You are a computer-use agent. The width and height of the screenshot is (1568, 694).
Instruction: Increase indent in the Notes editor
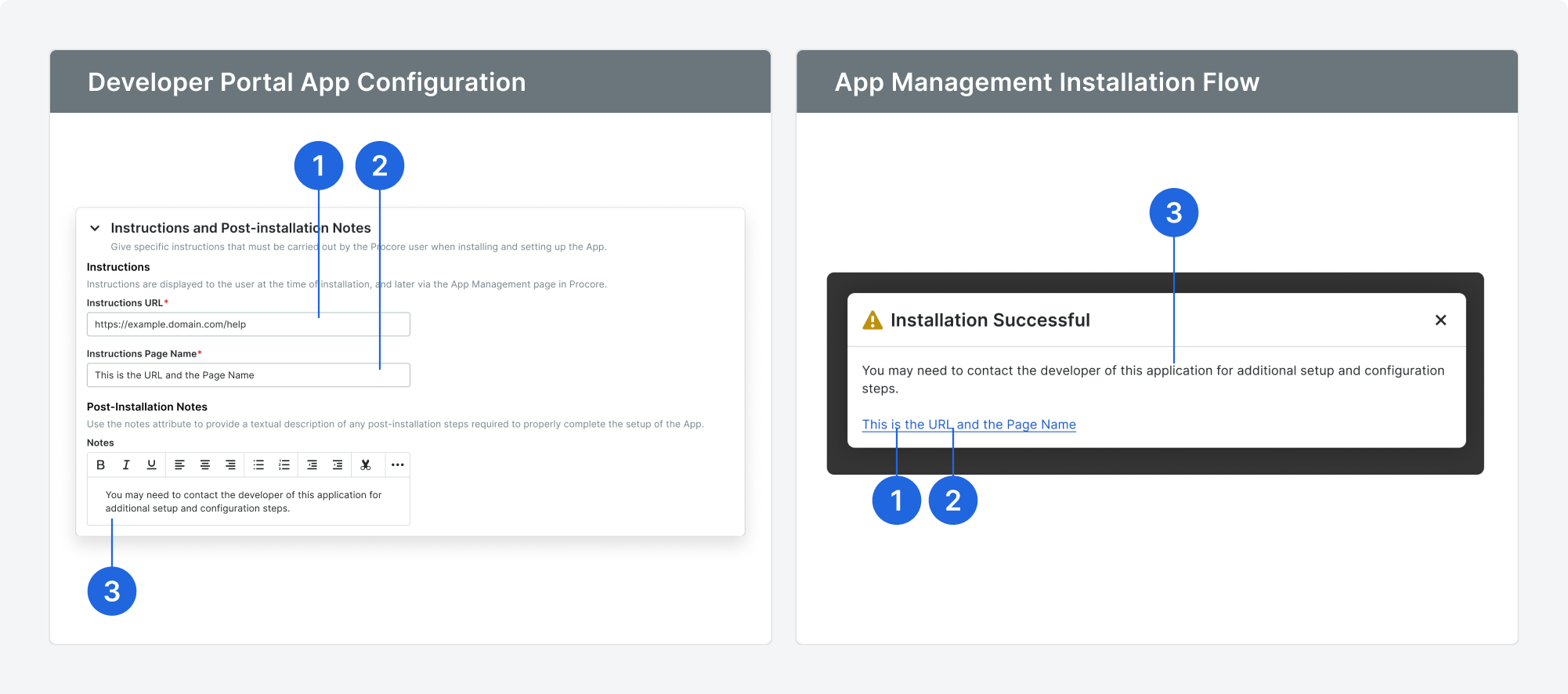[338, 464]
